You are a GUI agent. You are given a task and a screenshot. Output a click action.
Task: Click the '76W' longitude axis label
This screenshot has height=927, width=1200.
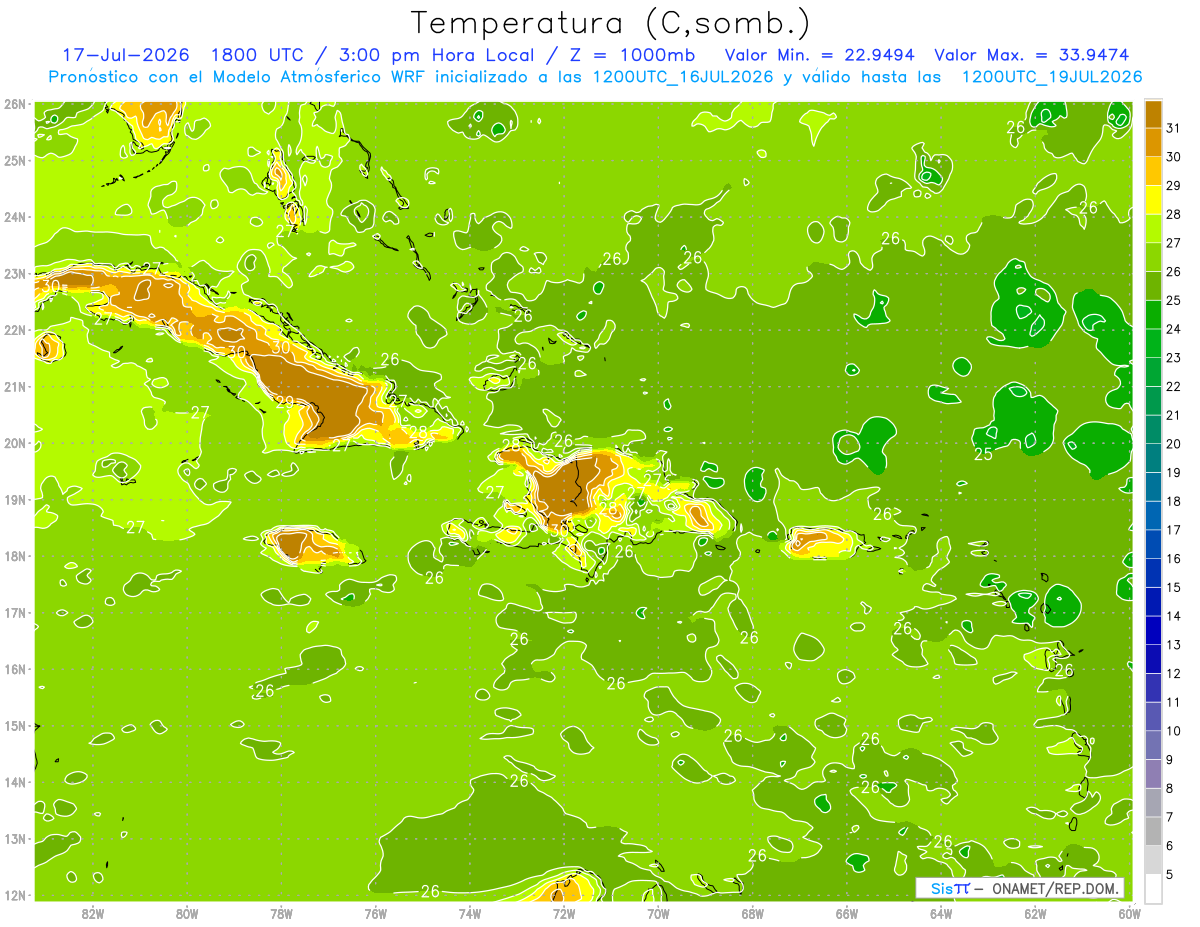376,912
